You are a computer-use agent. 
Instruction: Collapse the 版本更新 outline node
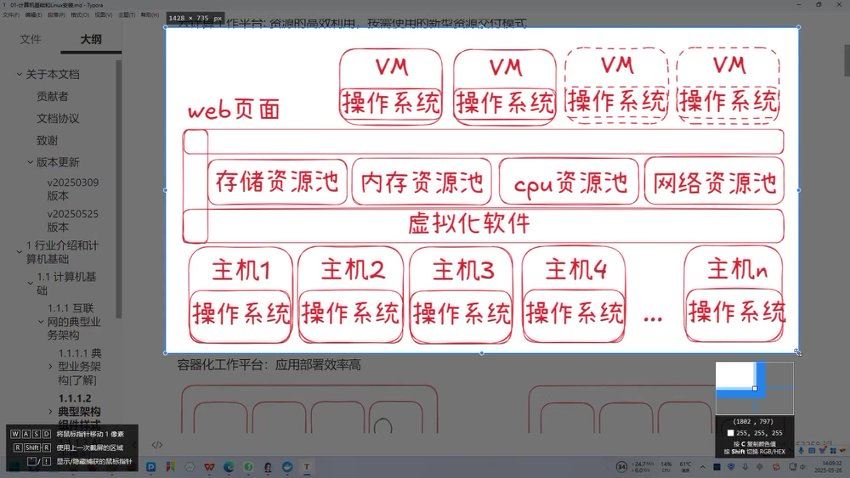coord(30,162)
